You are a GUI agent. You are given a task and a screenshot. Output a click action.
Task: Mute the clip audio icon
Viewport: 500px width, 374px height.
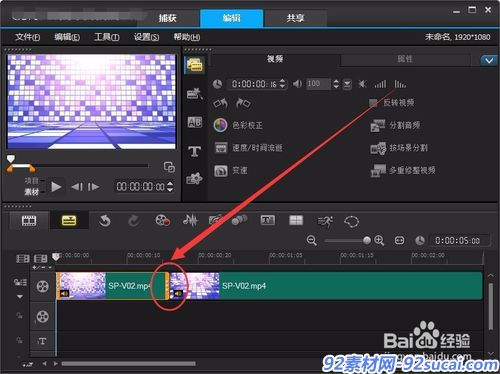(362, 84)
